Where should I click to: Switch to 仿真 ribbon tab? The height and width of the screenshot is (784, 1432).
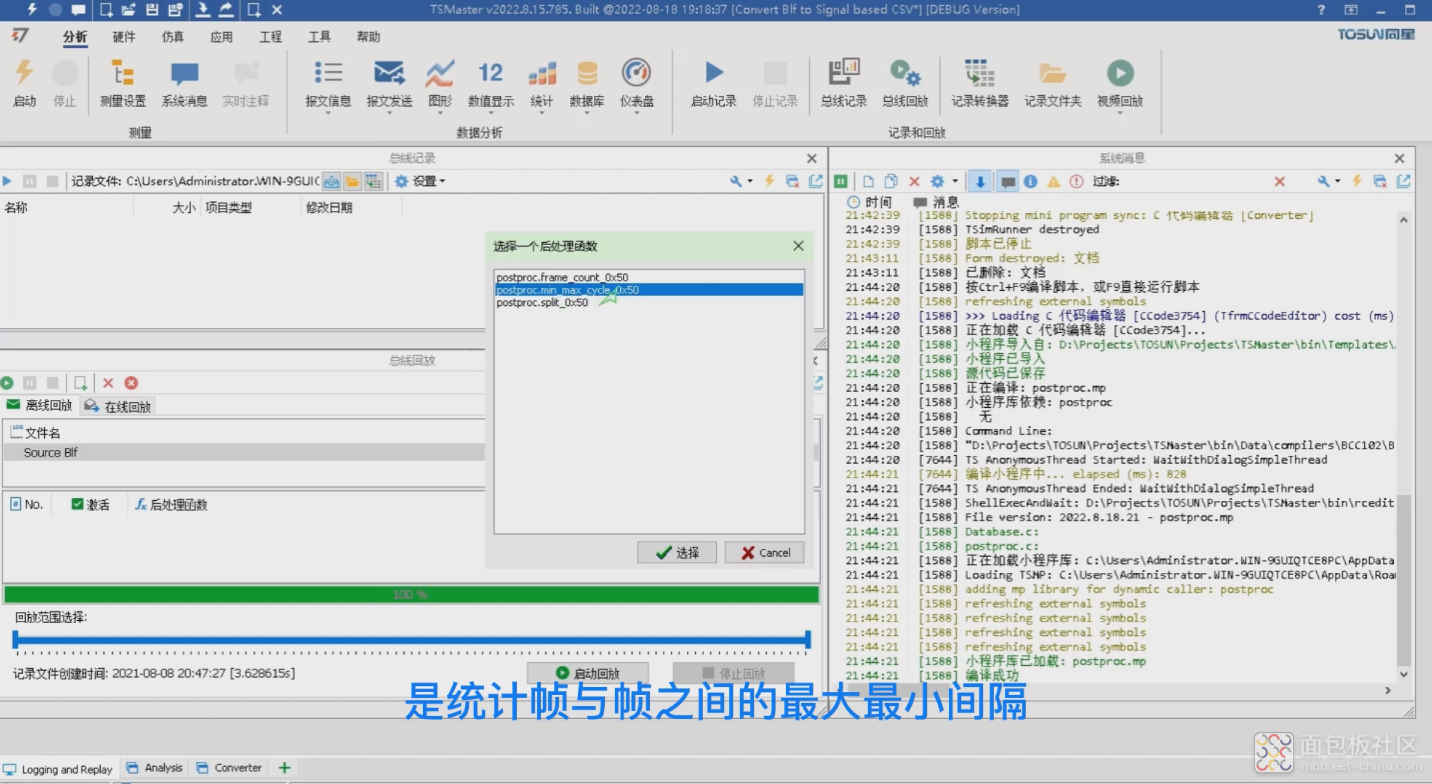(173, 37)
